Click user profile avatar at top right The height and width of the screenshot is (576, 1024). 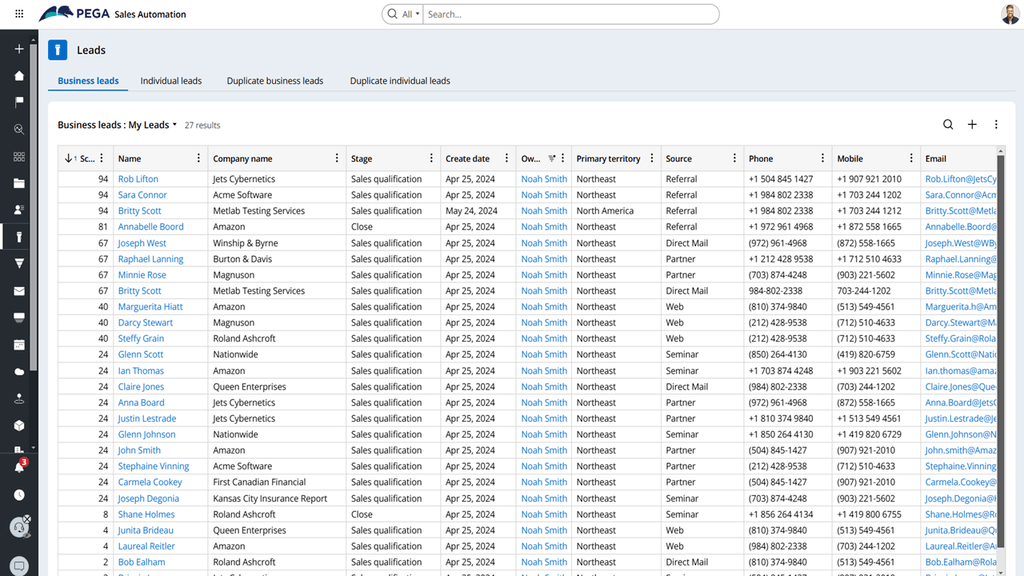pyautogui.click(x=1010, y=14)
